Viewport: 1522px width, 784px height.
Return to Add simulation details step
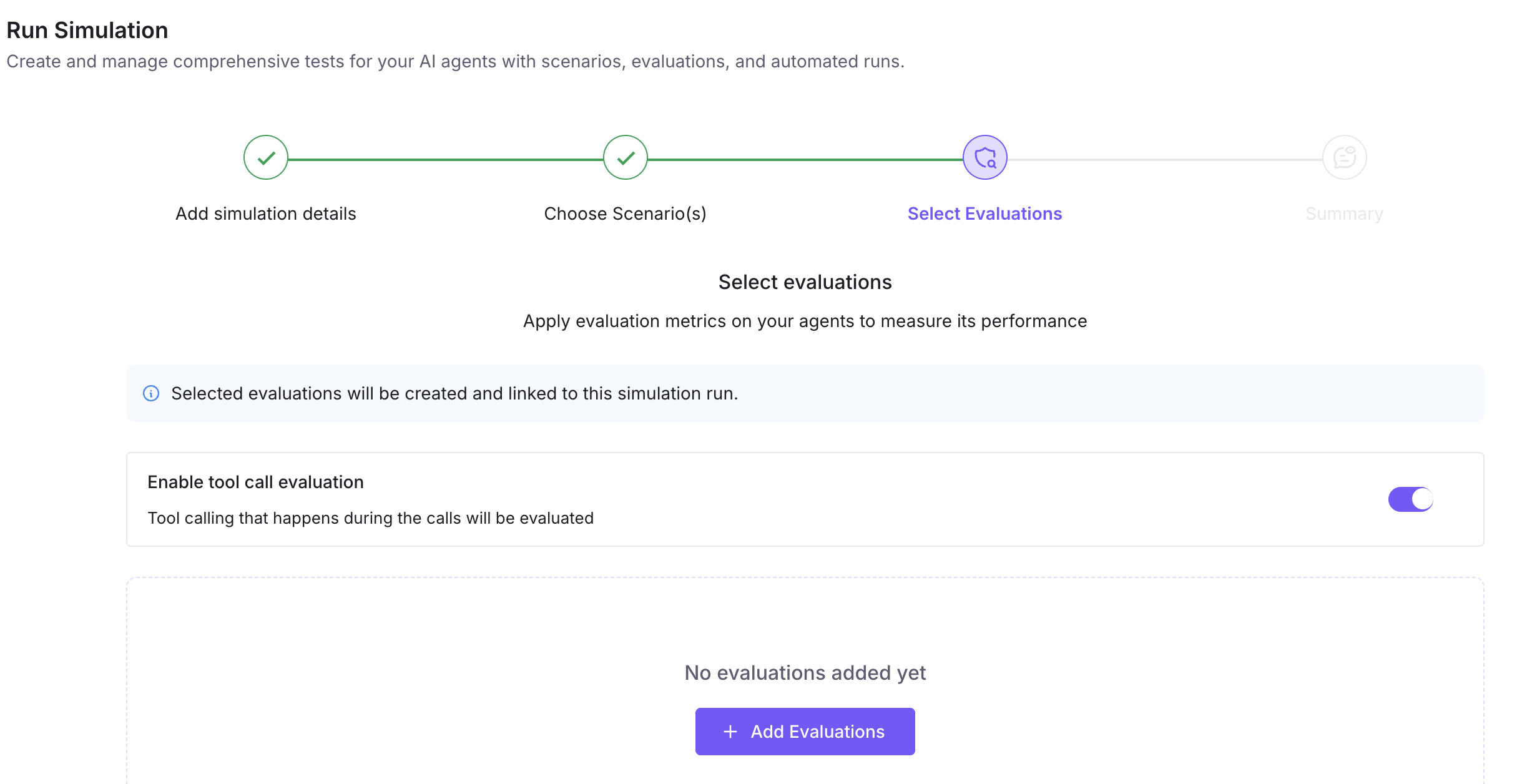point(265,213)
